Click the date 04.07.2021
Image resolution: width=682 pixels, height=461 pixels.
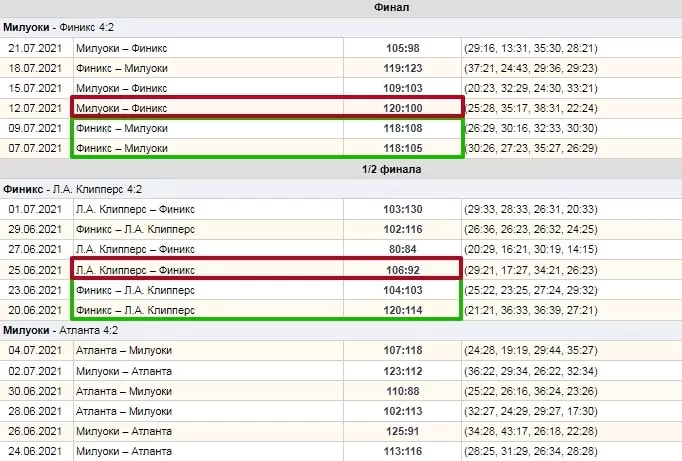35,350
